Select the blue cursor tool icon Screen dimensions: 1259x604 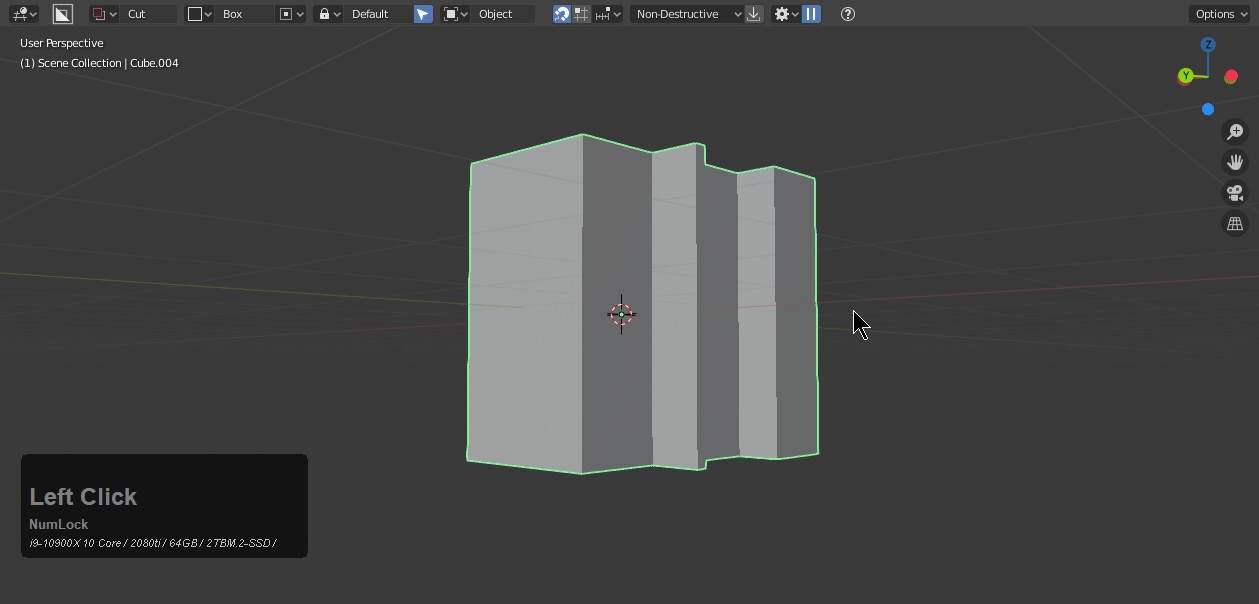coord(422,14)
